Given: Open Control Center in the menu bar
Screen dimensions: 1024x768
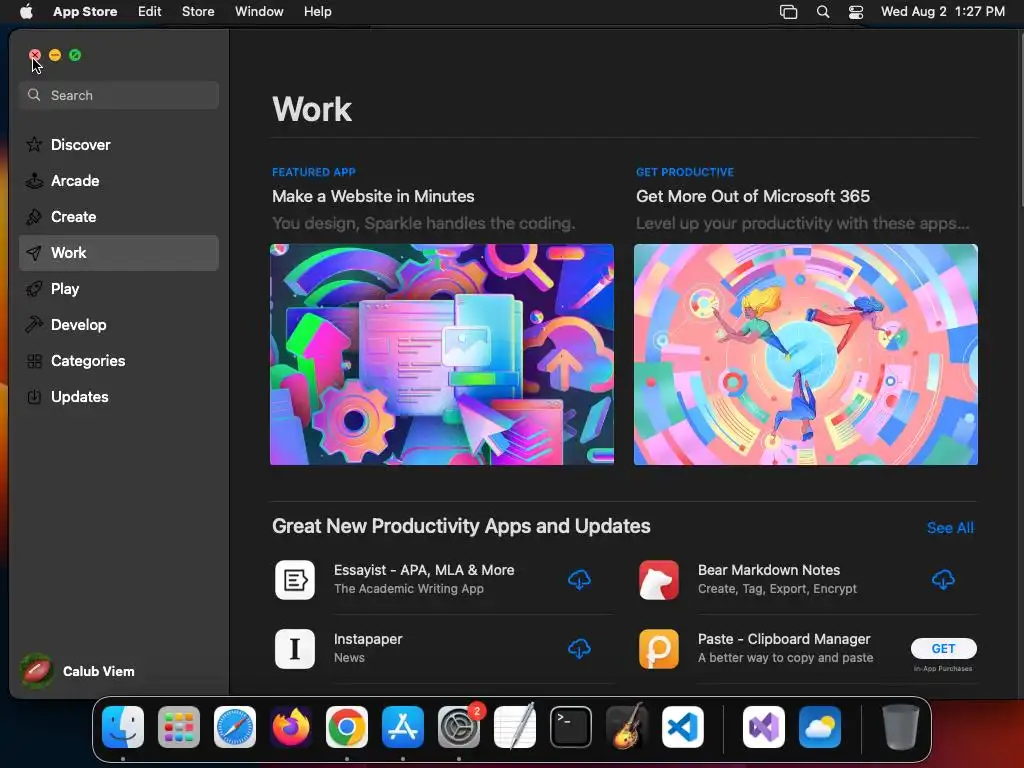Looking at the screenshot, I should click(856, 12).
